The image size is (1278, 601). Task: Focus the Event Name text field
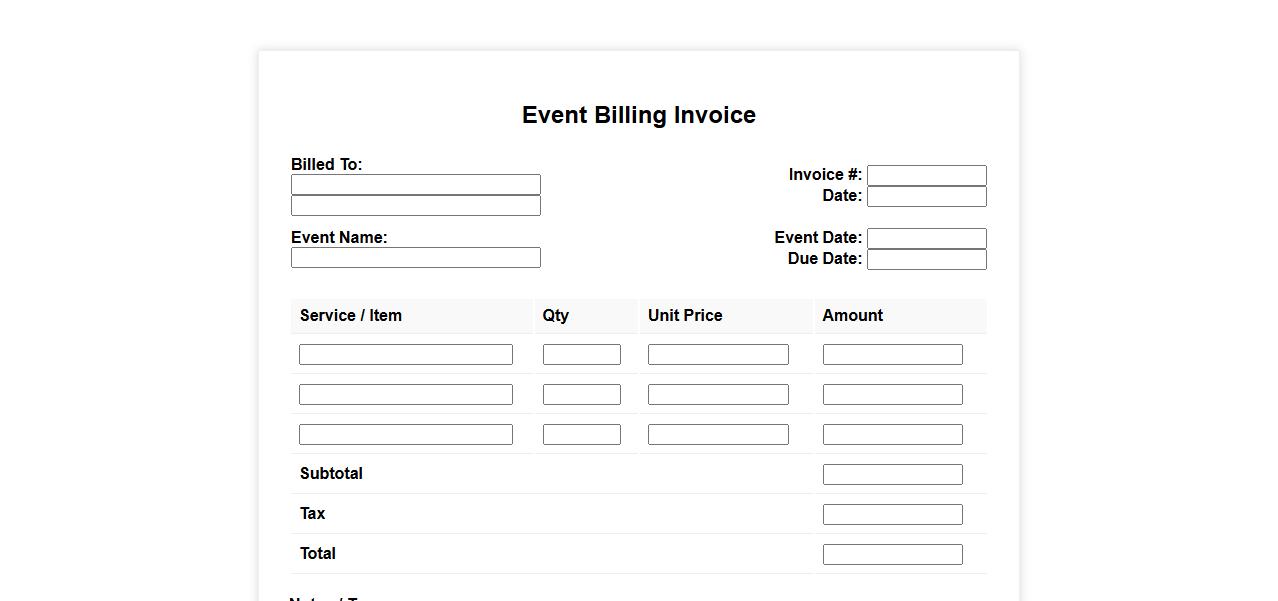tap(415, 258)
